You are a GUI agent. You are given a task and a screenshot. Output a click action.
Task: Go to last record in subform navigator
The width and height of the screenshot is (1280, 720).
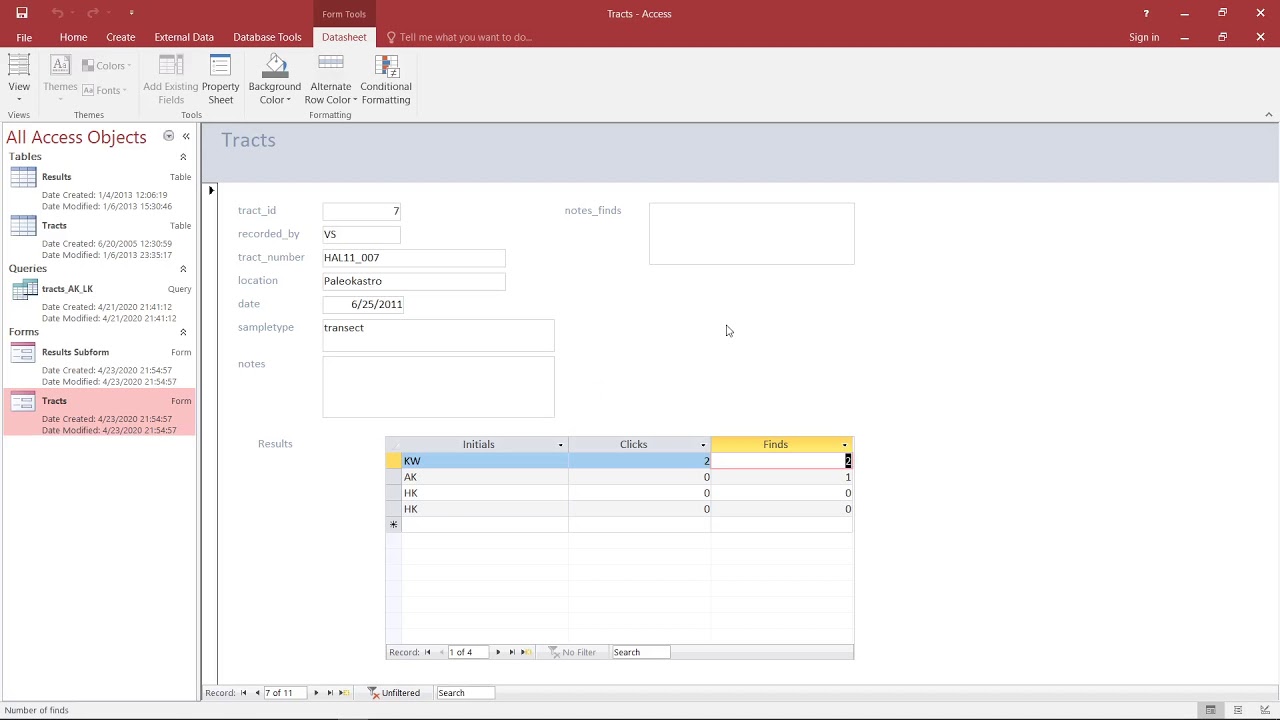coord(512,652)
